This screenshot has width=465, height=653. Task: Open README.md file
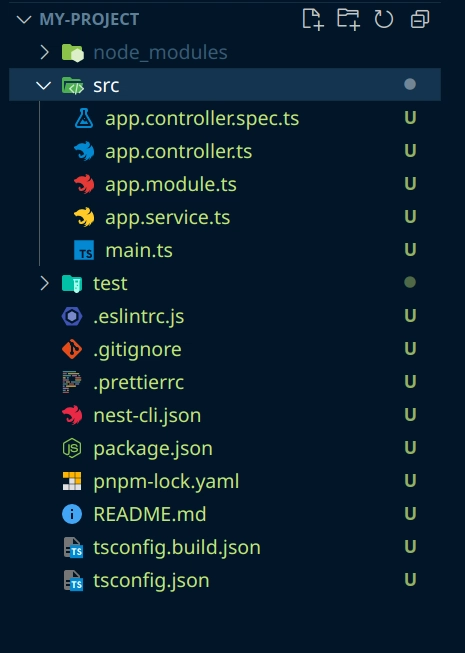point(225,514)
